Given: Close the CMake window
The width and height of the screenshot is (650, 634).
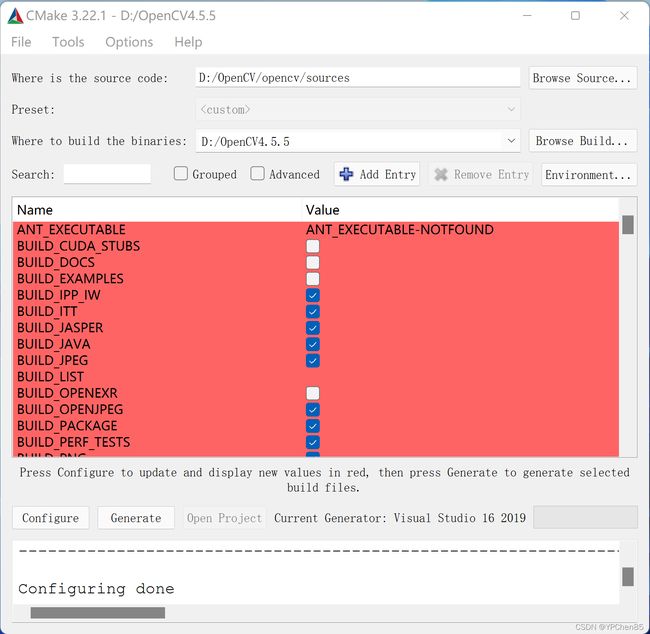Looking at the screenshot, I should [x=624, y=16].
